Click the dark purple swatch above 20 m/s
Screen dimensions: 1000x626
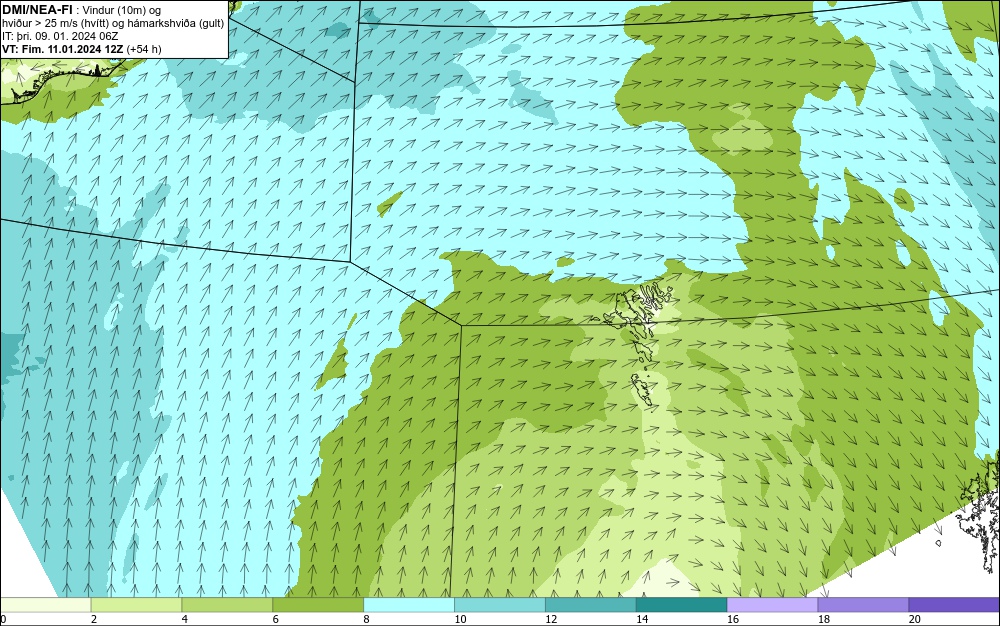tap(954, 604)
